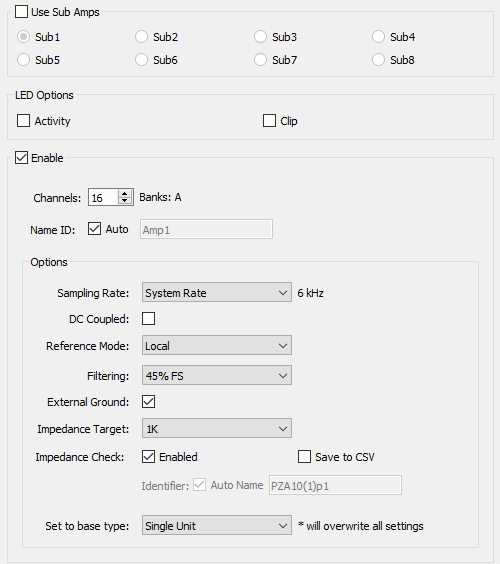
Task: Increase Channels with up arrow
Action: coord(124,194)
